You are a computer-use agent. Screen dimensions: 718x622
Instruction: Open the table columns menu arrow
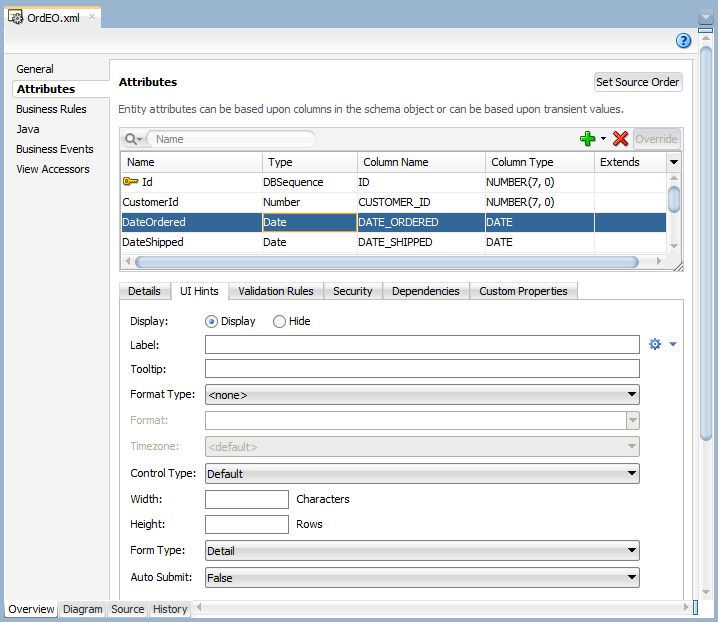pyautogui.click(x=674, y=162)
